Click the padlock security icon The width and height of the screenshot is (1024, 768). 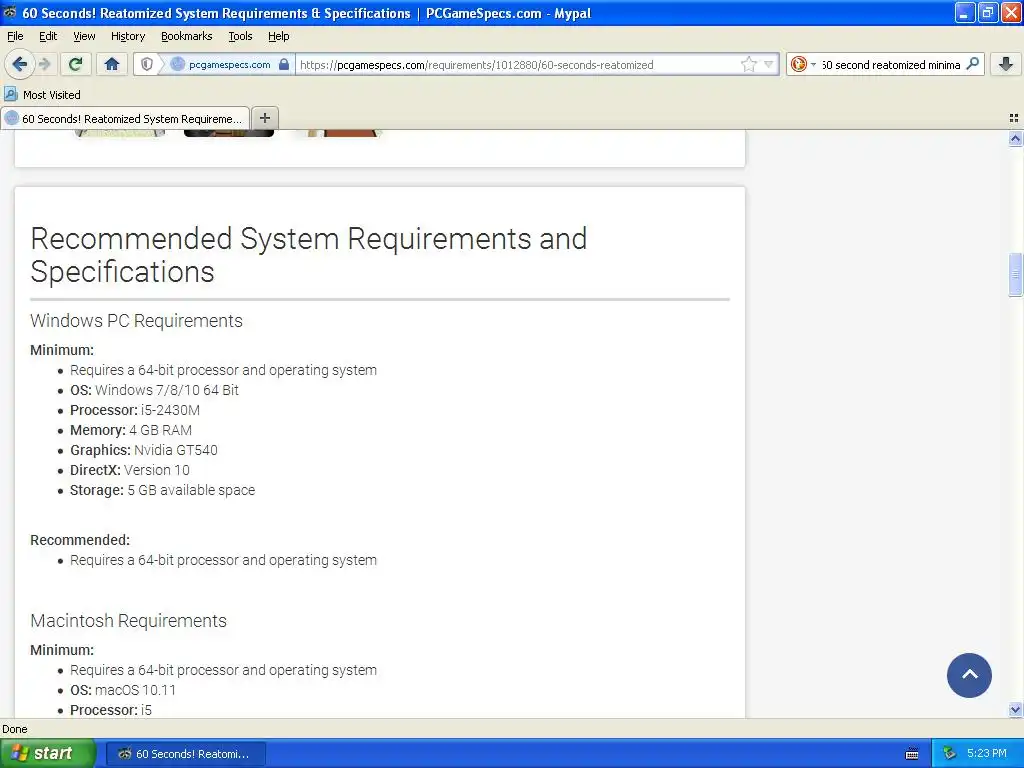pos(283,64)
